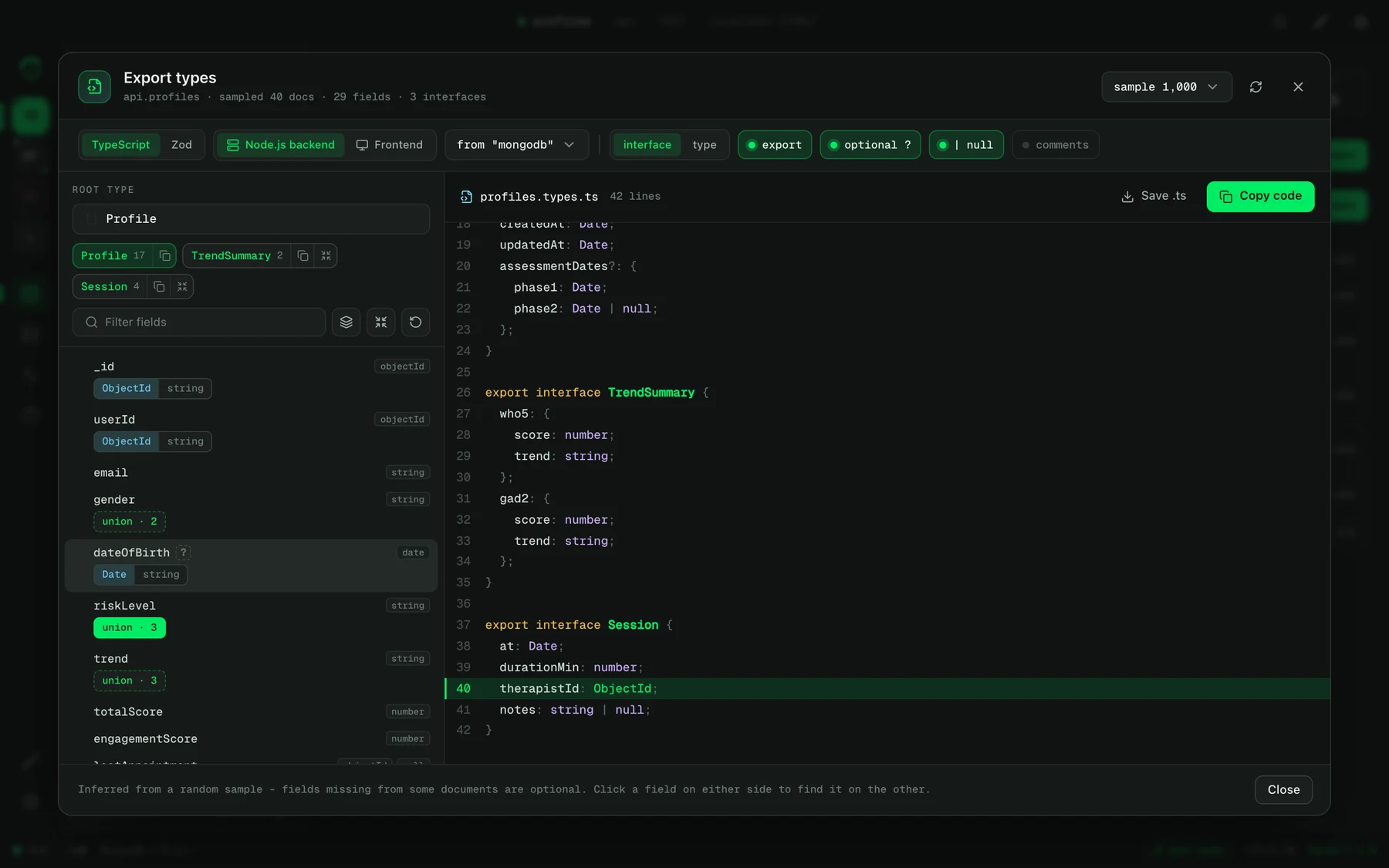
Task: Switch declaration style to type
Action: pos(705,145)
